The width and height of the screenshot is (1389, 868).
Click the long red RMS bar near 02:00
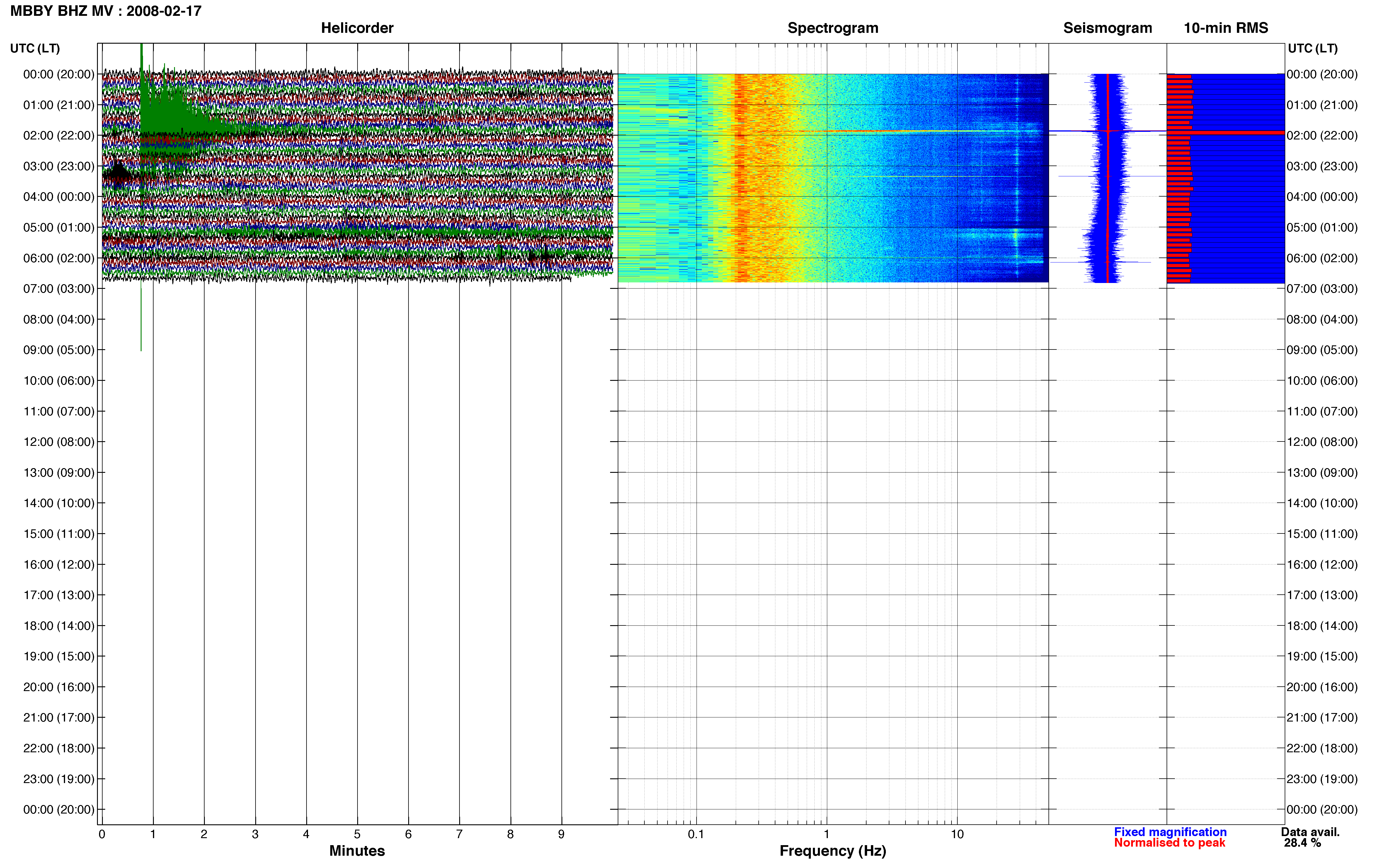(1225, 133)
